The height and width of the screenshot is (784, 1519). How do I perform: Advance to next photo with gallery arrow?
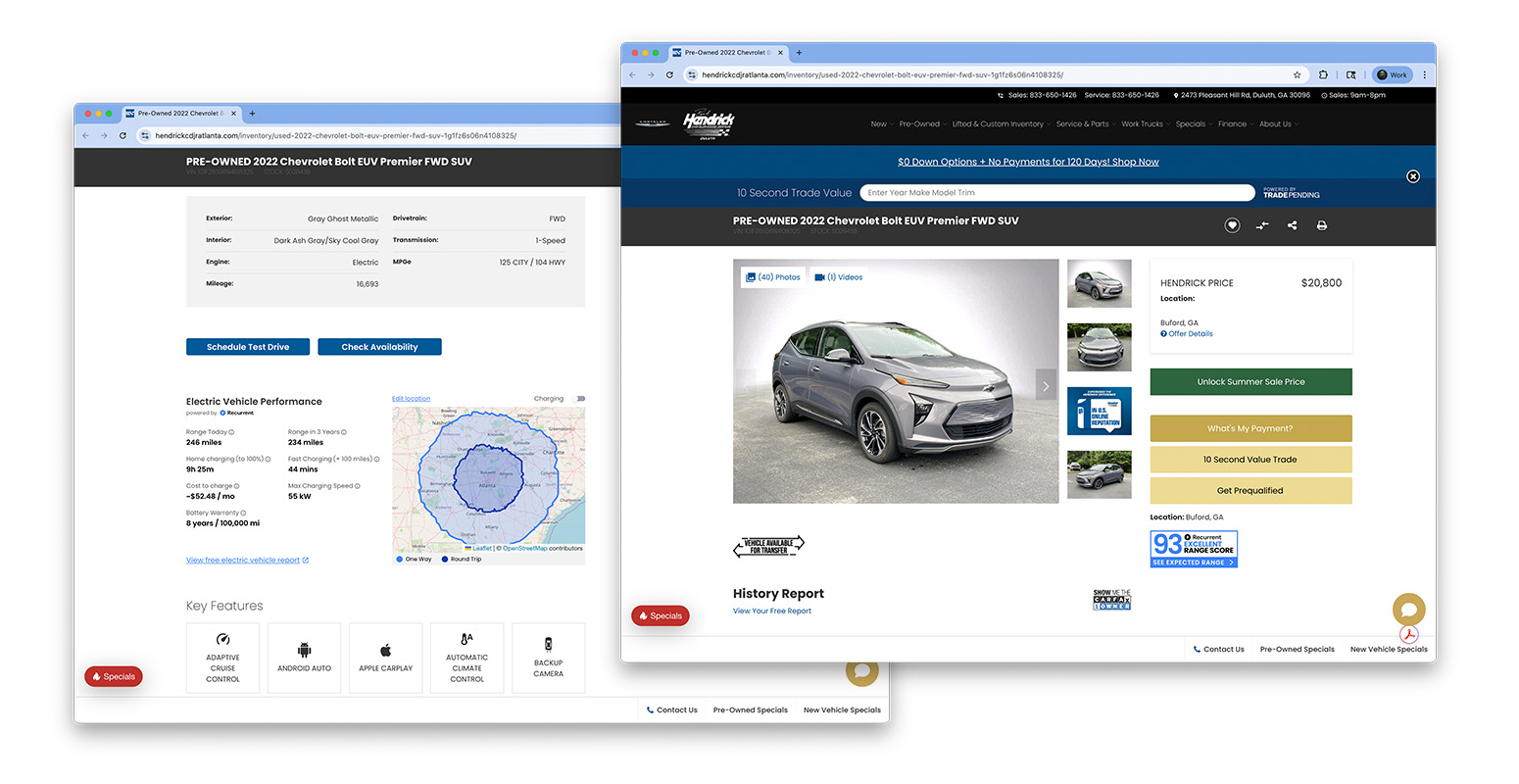[1047, 385]
